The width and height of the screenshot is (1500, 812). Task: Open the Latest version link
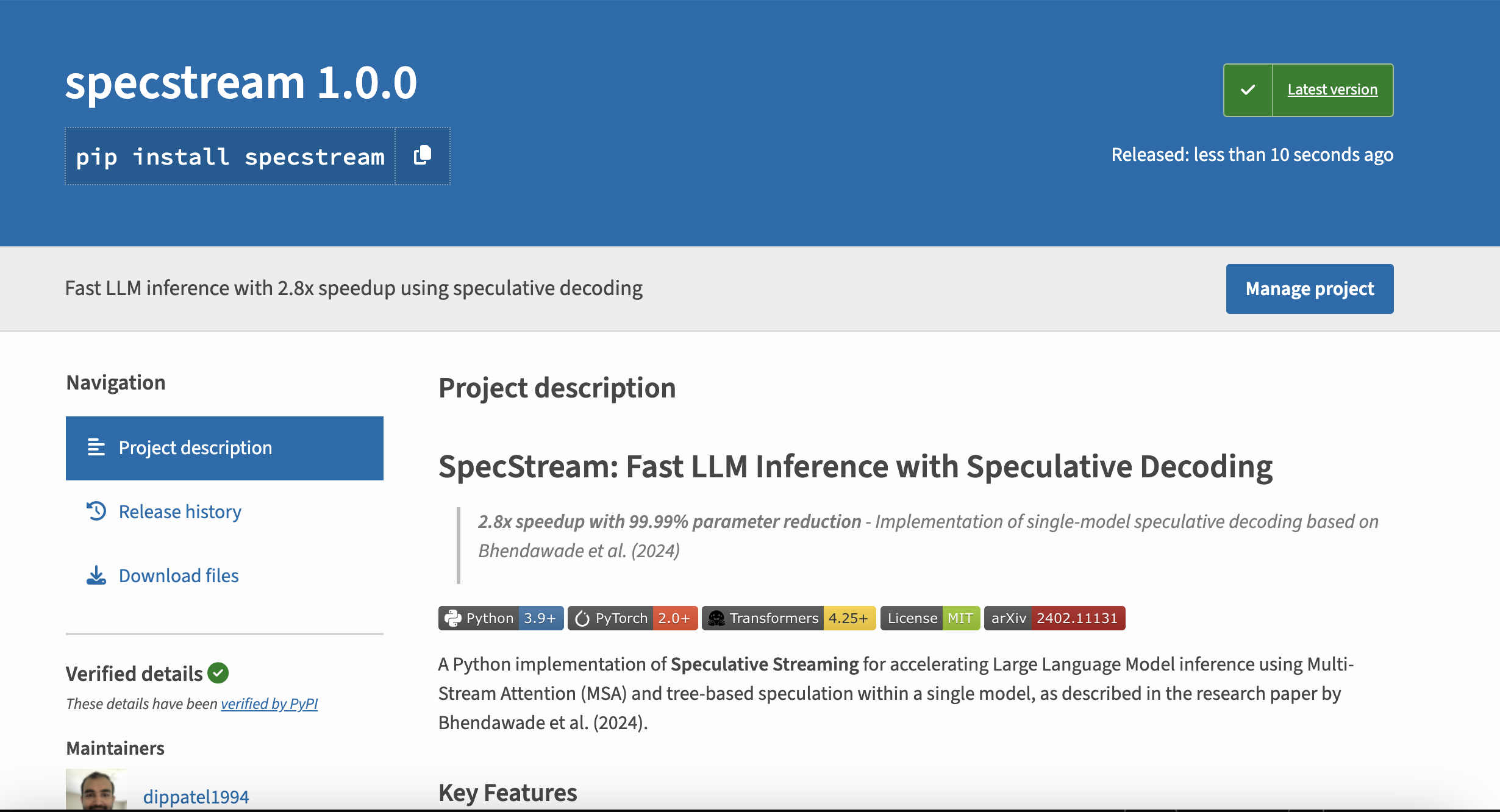1332,90
